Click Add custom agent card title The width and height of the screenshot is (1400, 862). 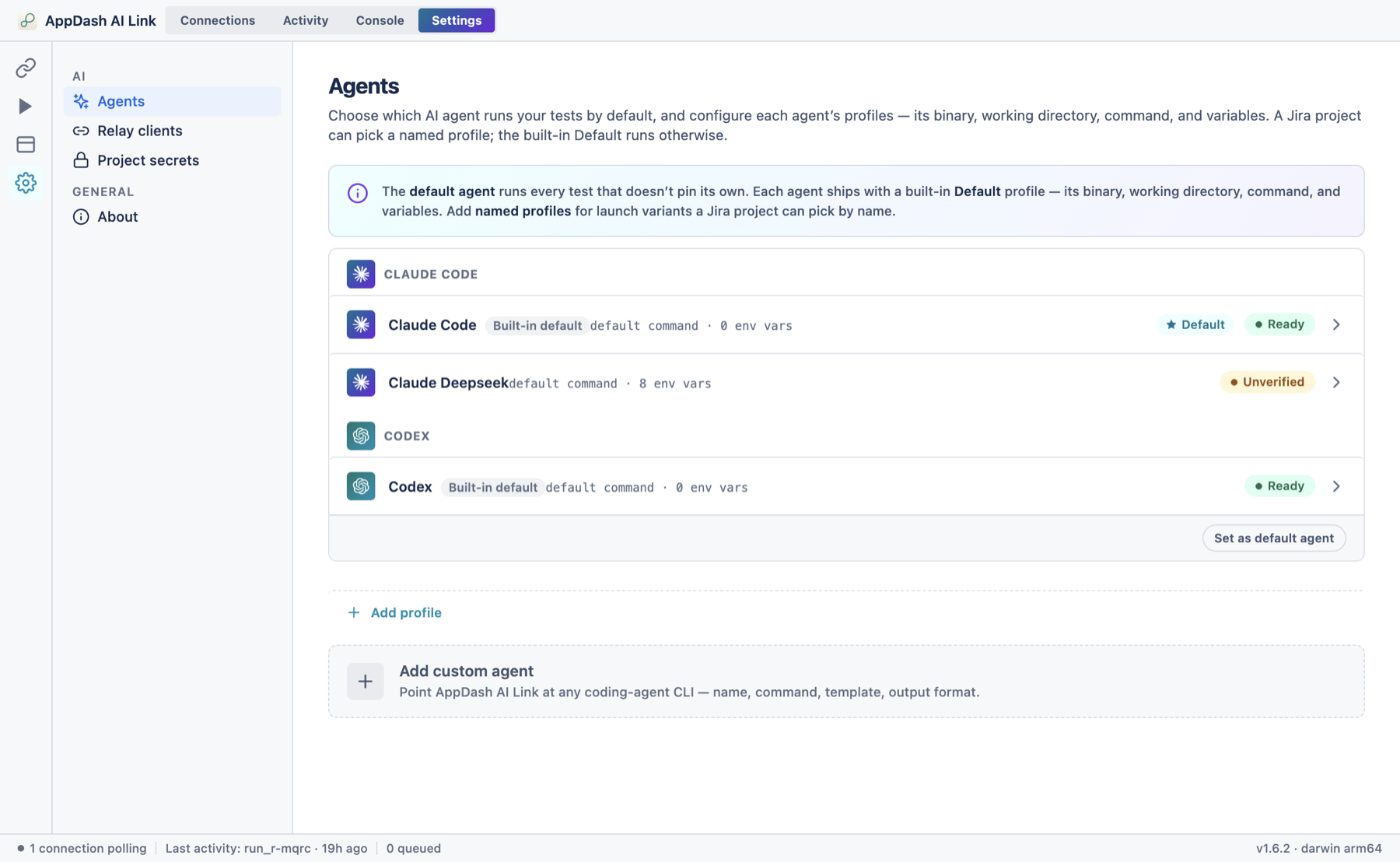click(x=466, y=671)
